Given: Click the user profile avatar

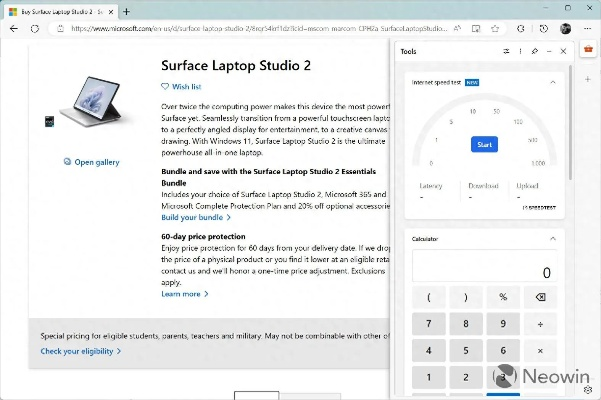Looking at the screenshot, I should [566, 28].
